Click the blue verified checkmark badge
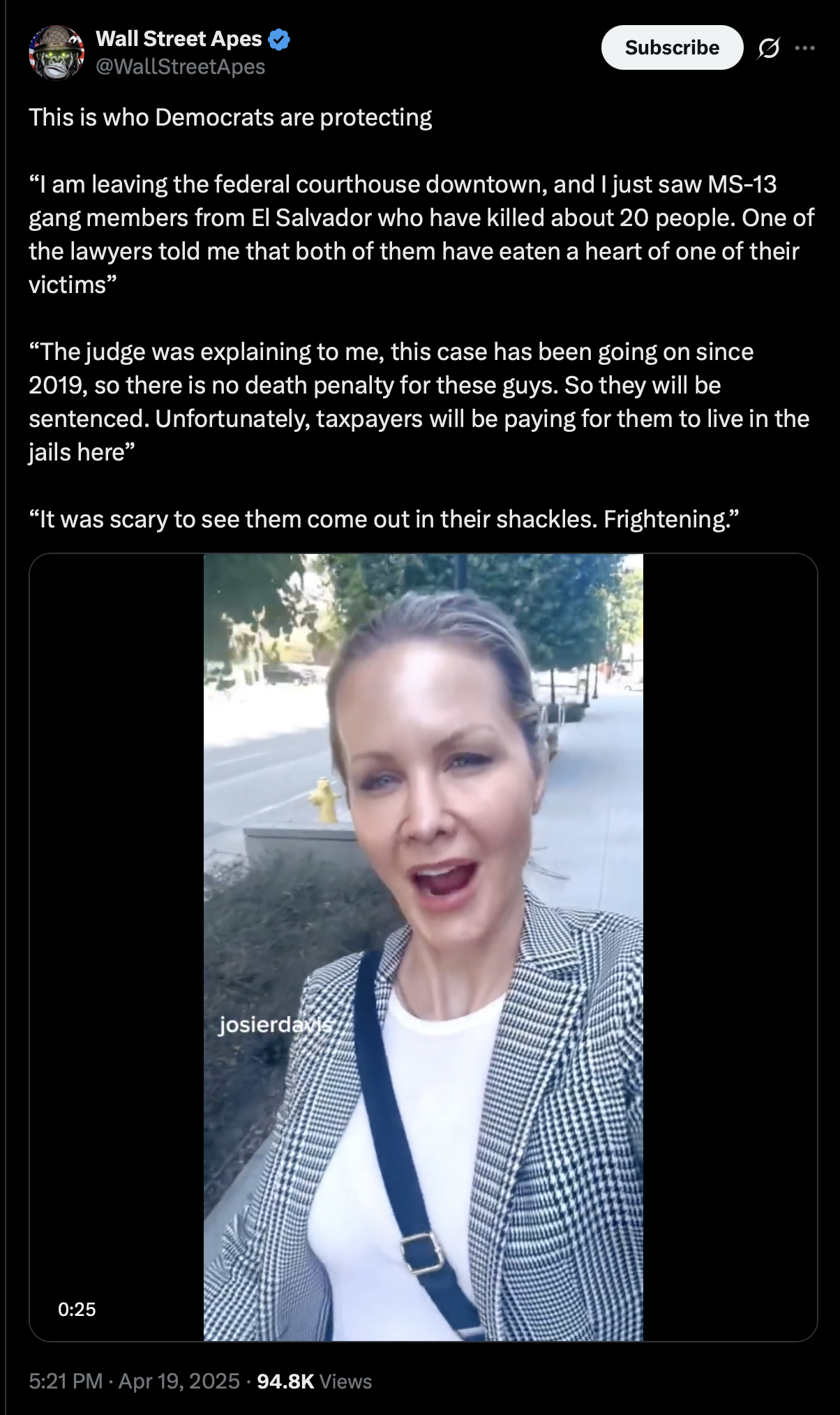840x1415 pixels. pos(279,39)
